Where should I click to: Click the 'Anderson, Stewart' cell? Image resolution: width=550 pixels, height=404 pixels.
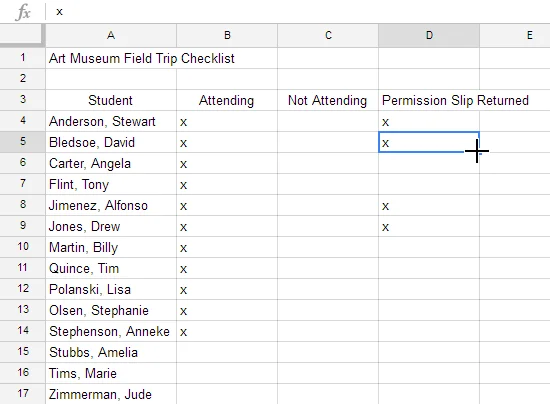[111, 121]
